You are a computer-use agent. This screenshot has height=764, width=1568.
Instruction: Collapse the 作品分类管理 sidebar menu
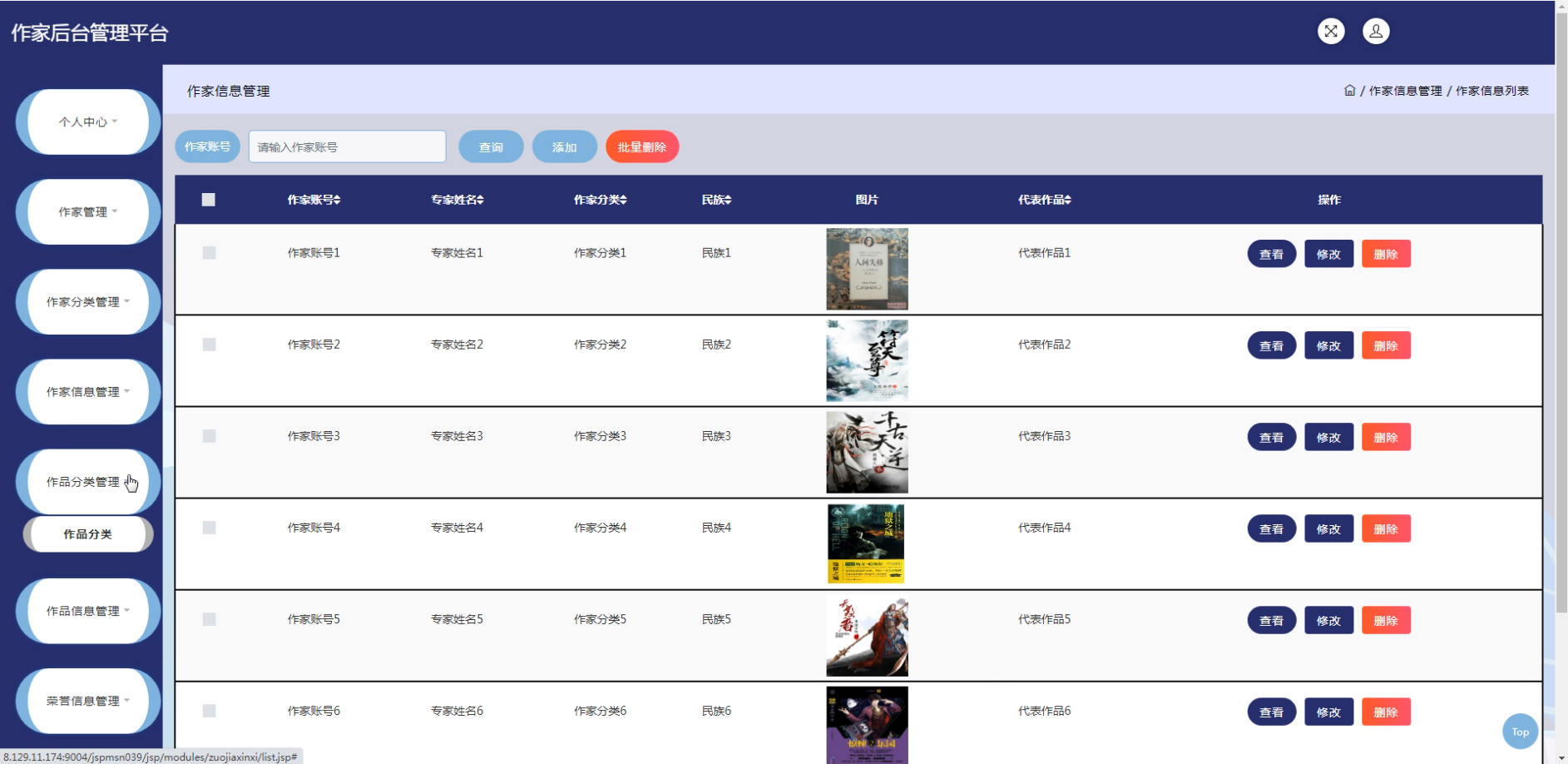pos(88,482)
